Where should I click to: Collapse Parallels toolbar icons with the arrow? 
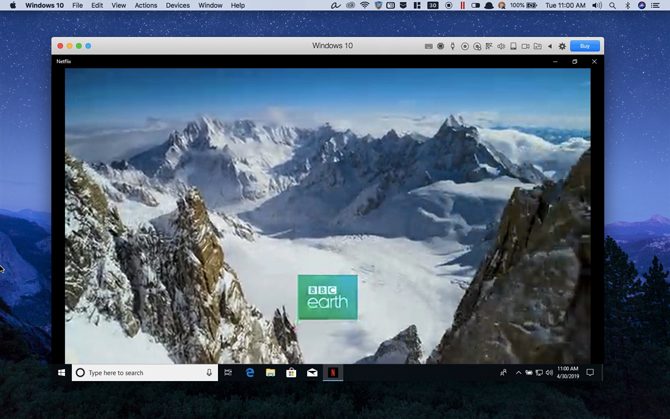tap(550, 46)
